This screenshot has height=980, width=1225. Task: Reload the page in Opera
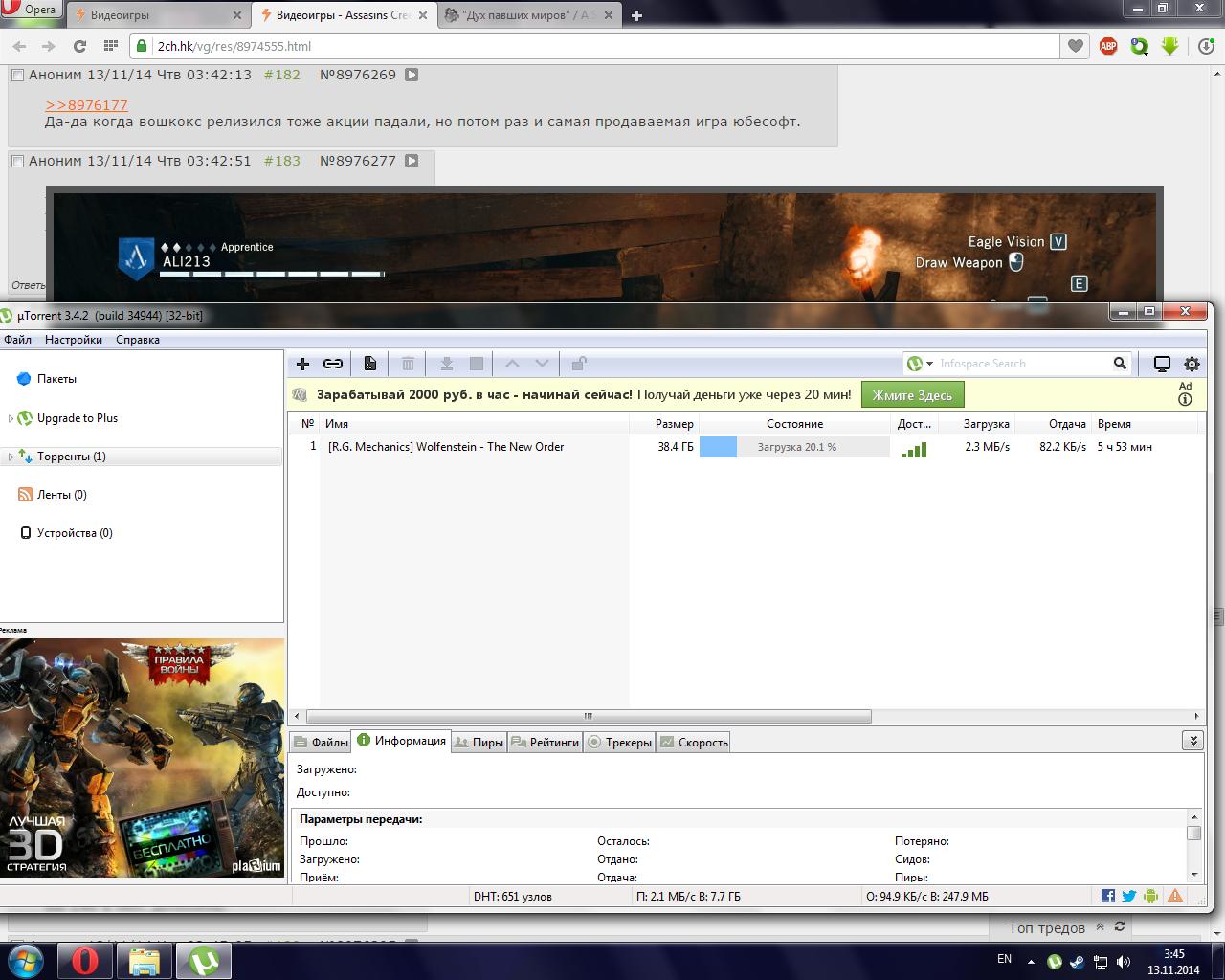pyautogui.click(x=79, y=46)
